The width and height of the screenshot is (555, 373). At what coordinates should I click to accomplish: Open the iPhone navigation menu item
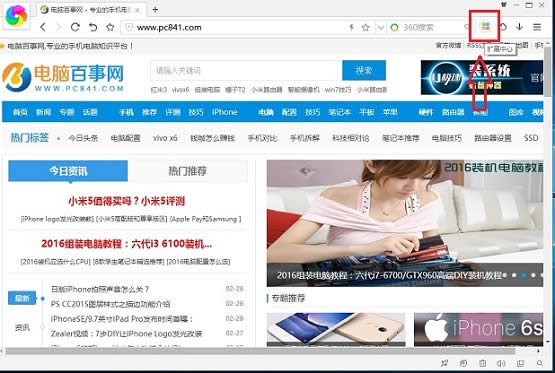click(x=224, y=112)
